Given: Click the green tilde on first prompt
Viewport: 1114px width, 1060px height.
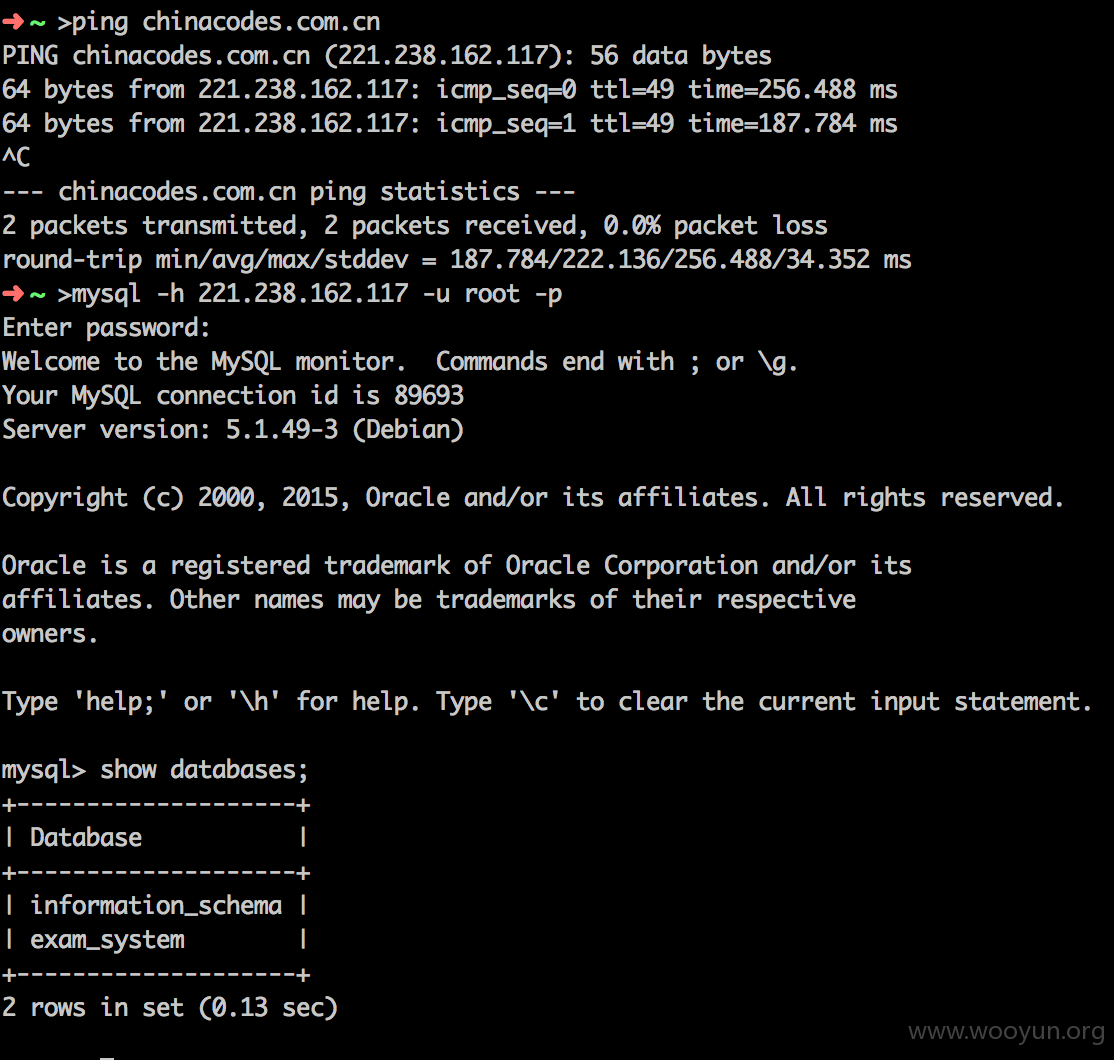Looking at the screenshot, I should (x=38, y=23).
